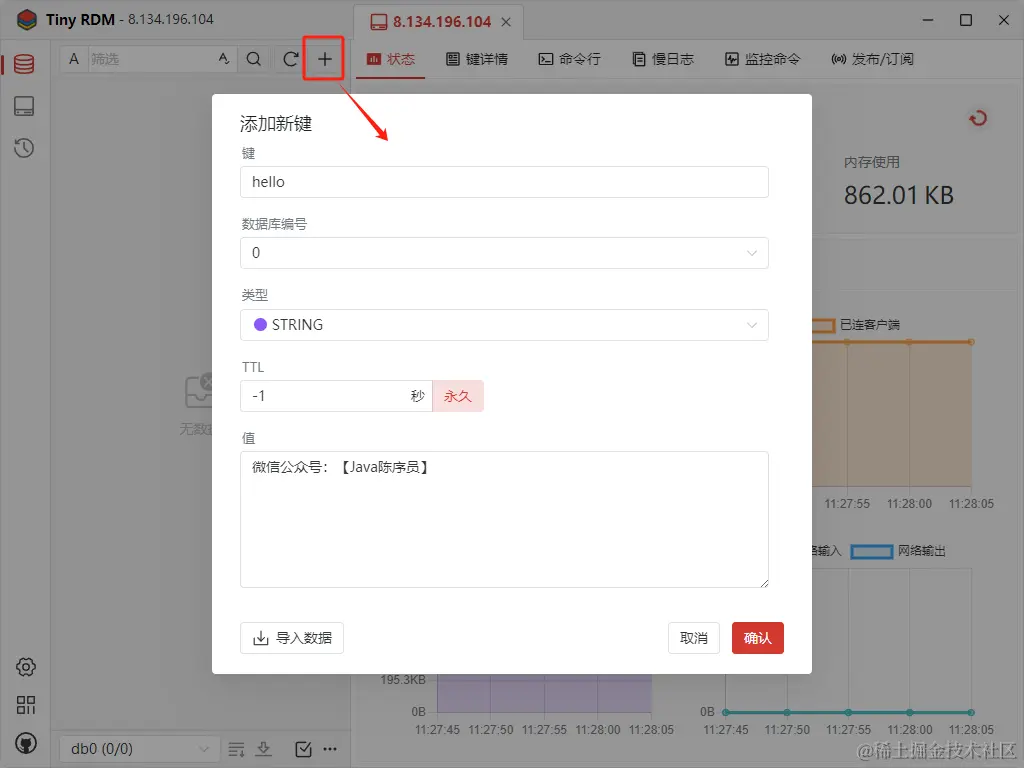Switch to the 键详情 tab
Viewport: 1024px width, 768px height.
(477, 59)
